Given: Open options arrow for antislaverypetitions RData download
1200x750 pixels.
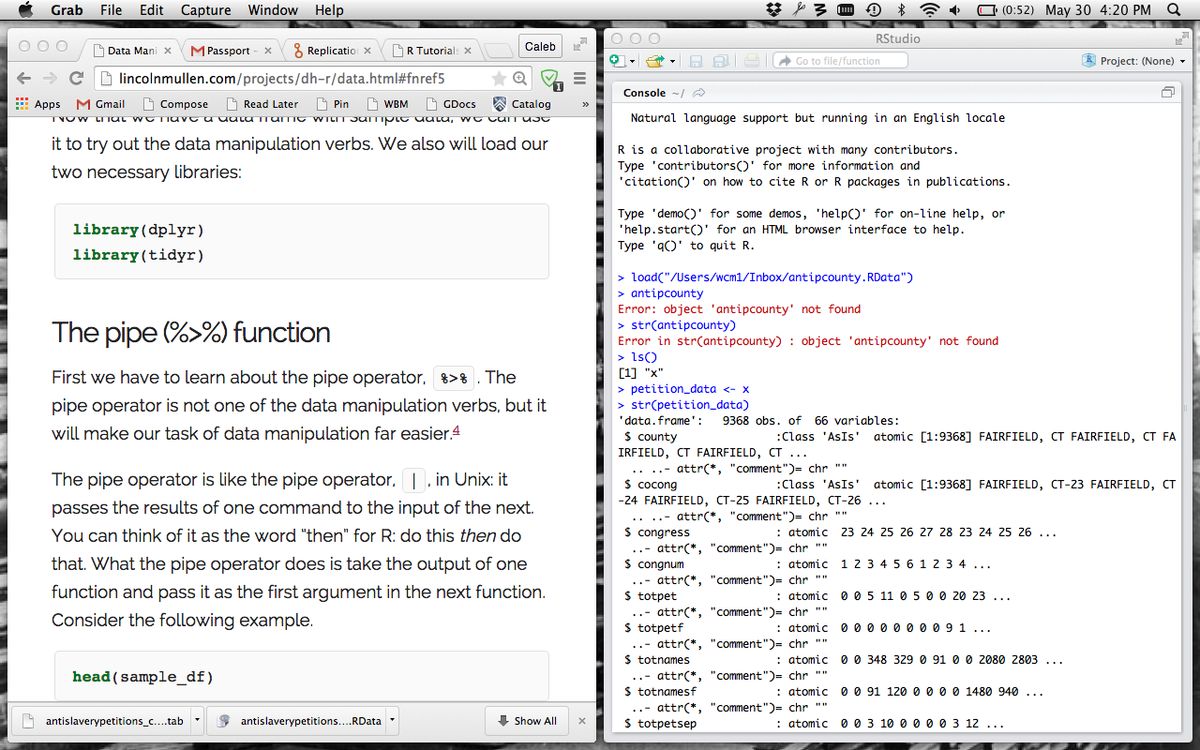Looking at the screenshot, I should point(392,720).
